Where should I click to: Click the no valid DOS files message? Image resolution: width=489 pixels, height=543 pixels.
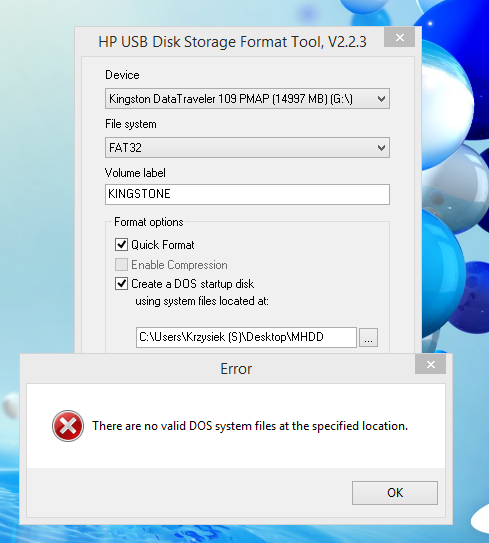pyautogui.click(x=250, y=426)
